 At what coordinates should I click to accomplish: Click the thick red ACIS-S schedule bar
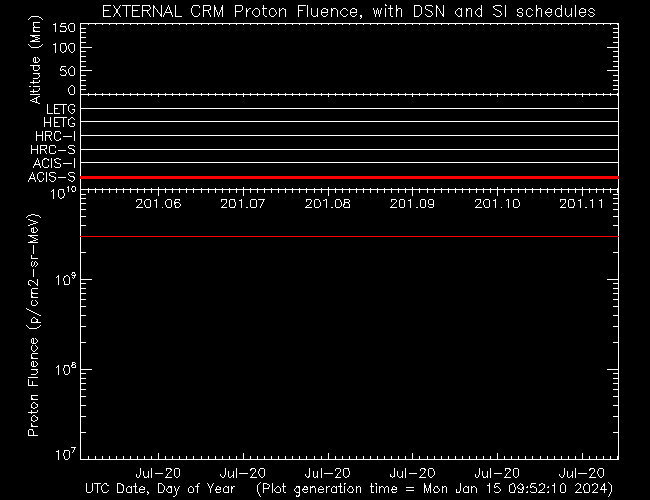[349, 177]
